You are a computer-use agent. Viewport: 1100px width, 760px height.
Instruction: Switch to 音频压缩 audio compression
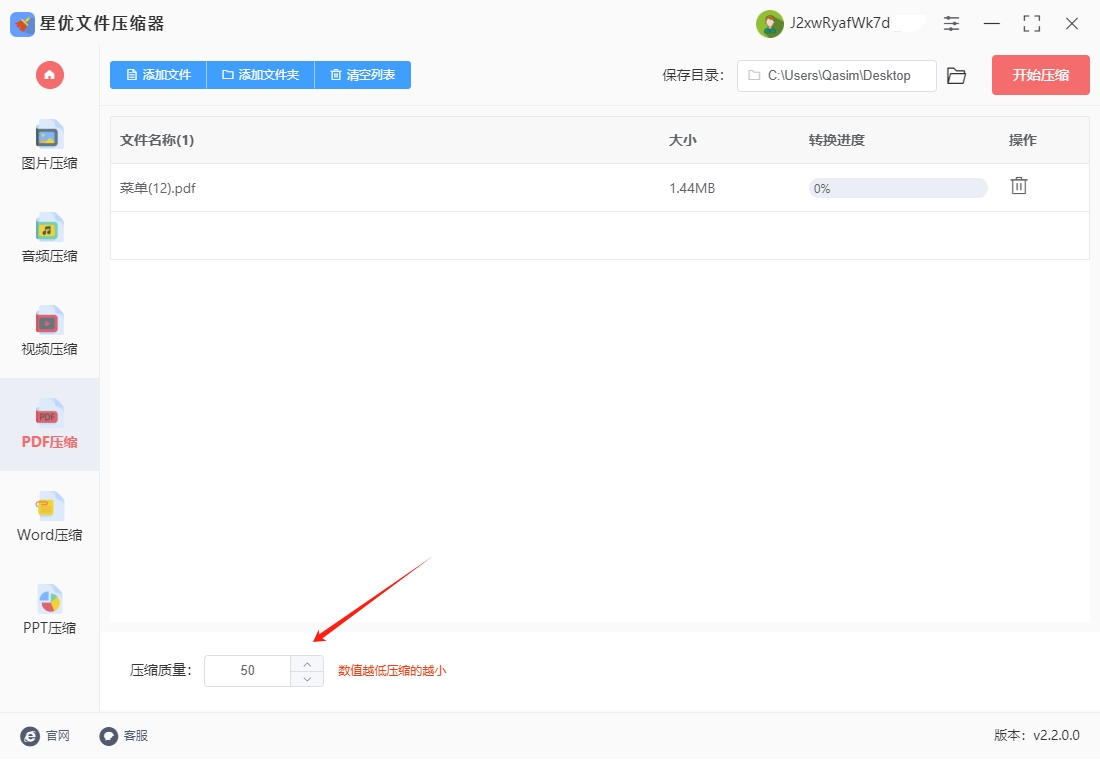point(49,239)
